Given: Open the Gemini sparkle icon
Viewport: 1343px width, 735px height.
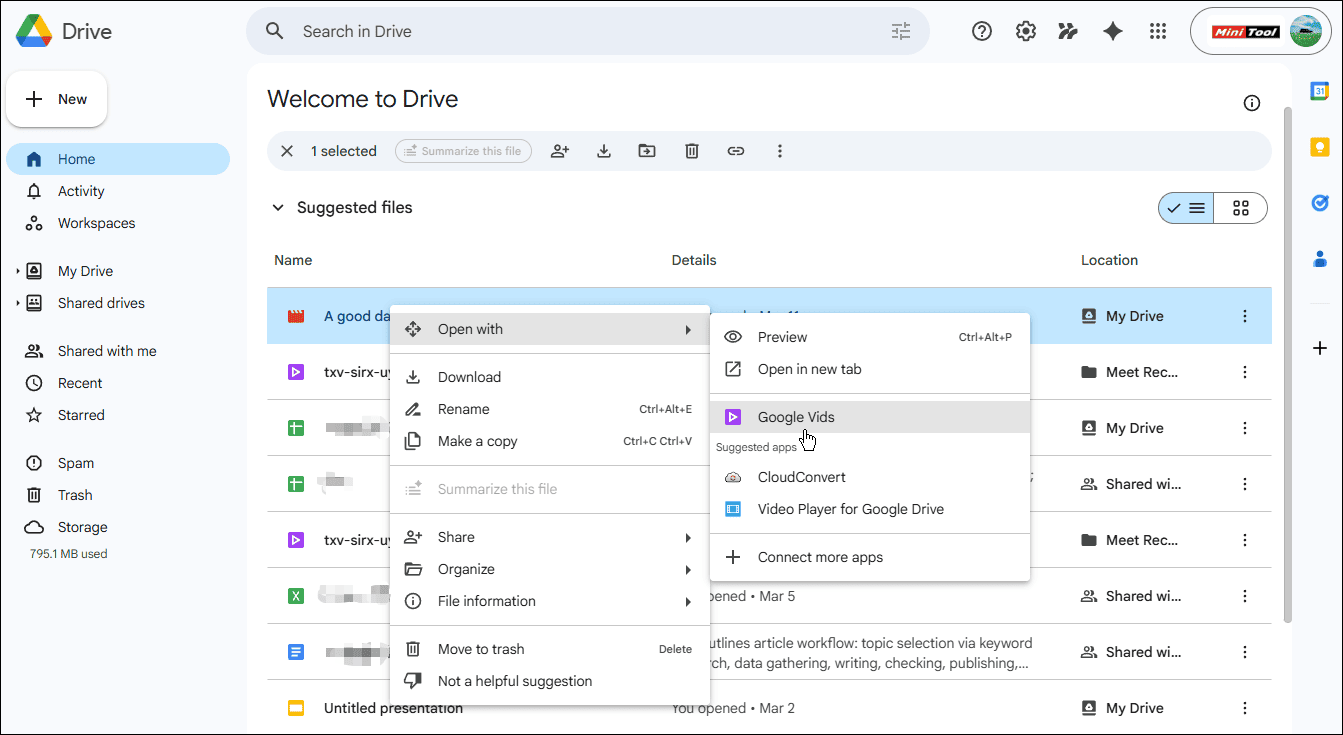Looking at the screenshot, I should coord(1113,31).
